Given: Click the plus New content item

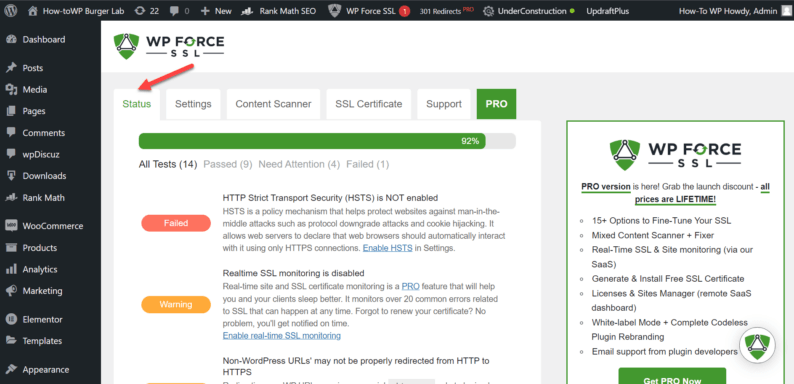Looking at the screenshot, I should [205, 11].
